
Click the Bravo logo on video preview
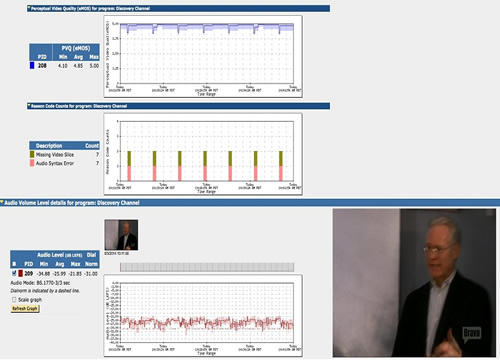472,333
